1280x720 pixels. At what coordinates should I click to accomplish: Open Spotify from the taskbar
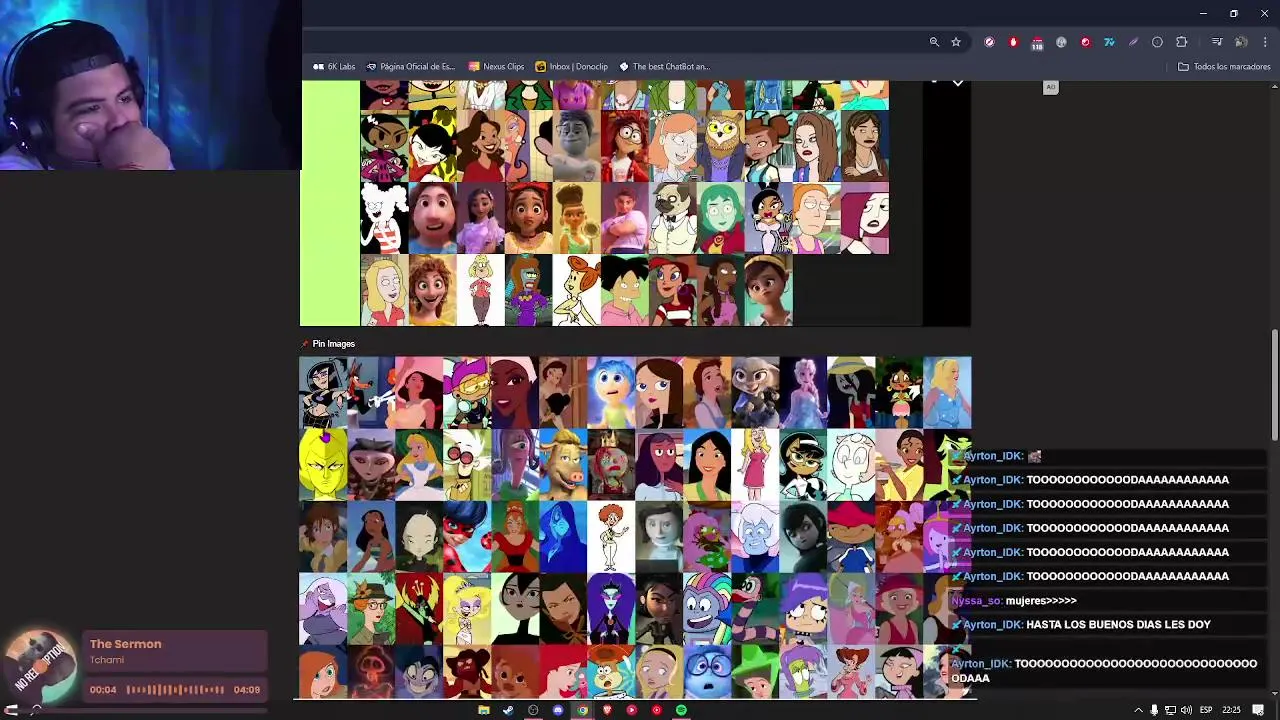click(681, 710)
